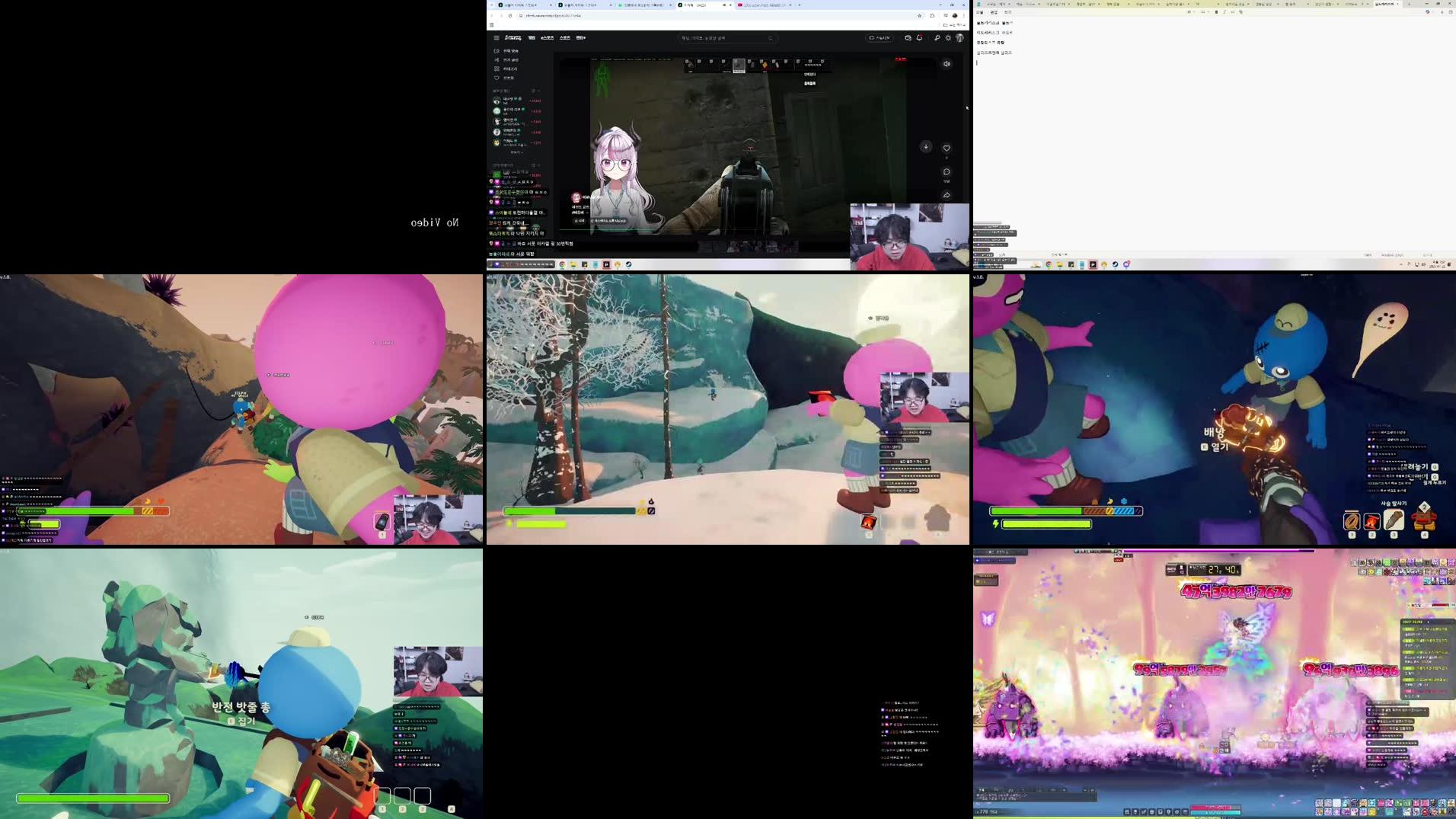1456x819 pixels.
Task: Open the Edit menu in Notepad
Action: point(994,12)
